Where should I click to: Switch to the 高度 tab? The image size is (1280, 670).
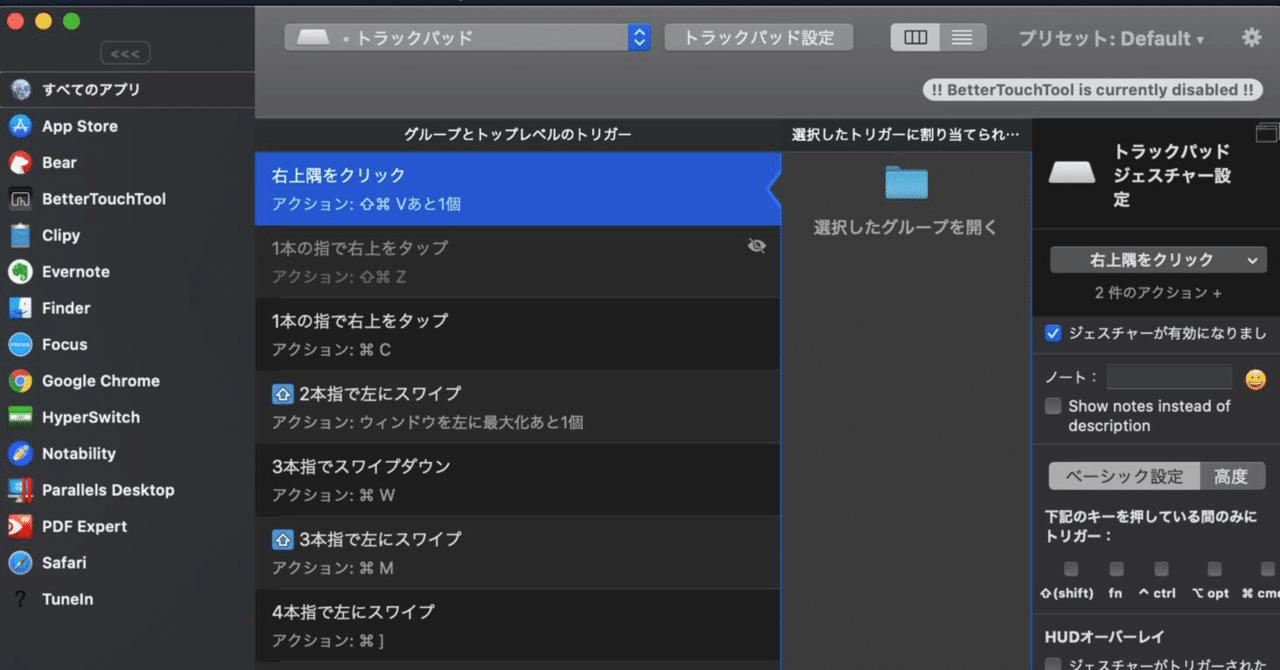tap(1232, 476)
